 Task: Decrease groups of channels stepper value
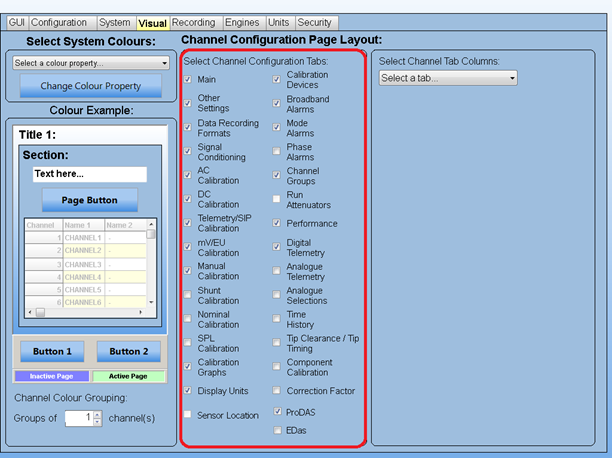(x=98, y=422)
